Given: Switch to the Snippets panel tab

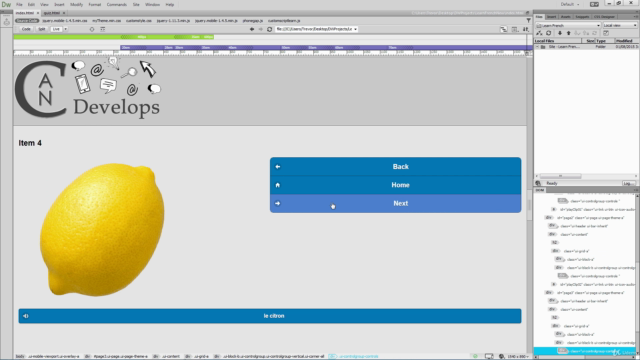Looking at the screenshot, I should click(582, 17).
